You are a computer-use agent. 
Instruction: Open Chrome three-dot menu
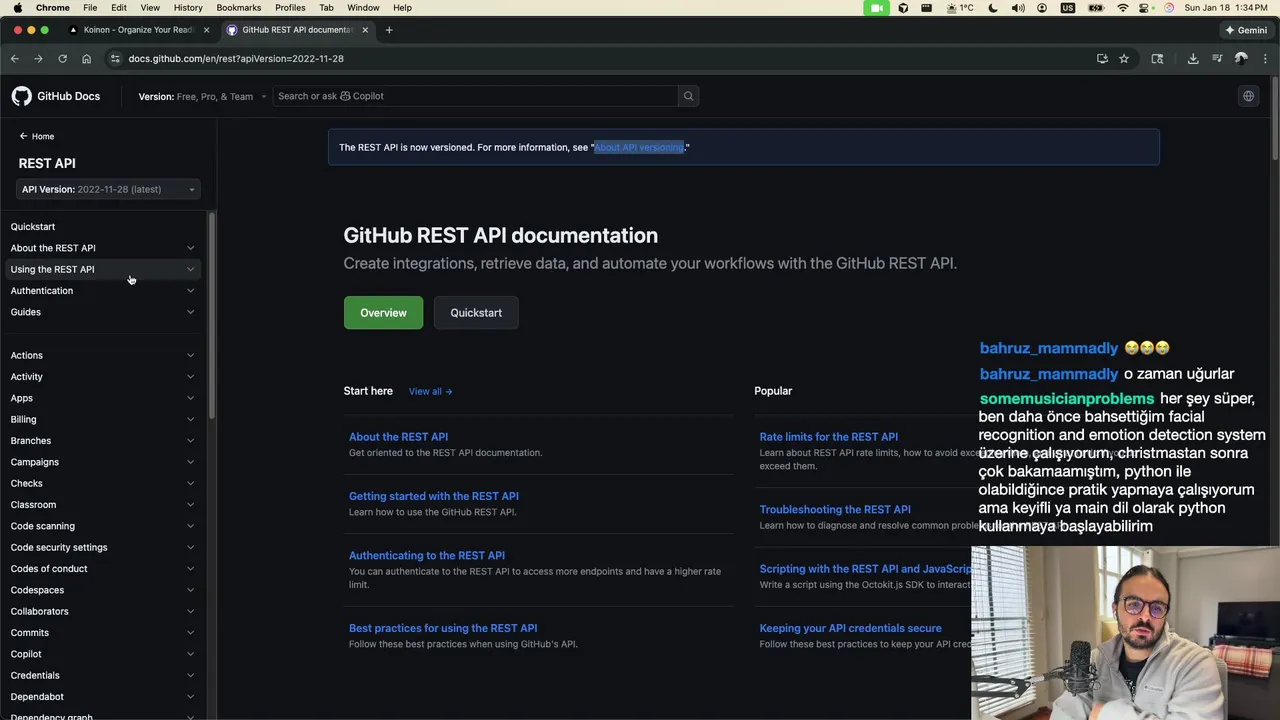pos(1265,59)
